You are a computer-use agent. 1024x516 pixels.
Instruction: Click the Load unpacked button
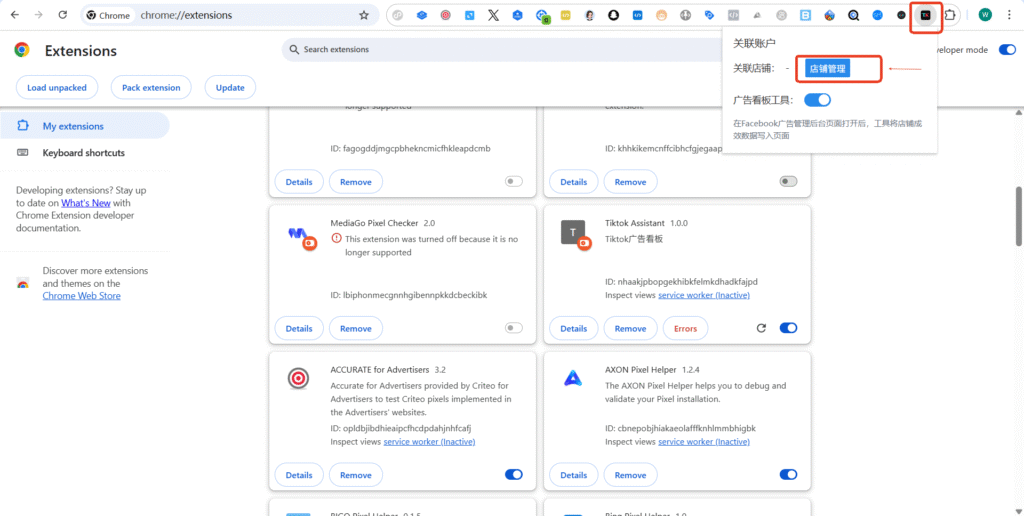(x=57, y=88)
